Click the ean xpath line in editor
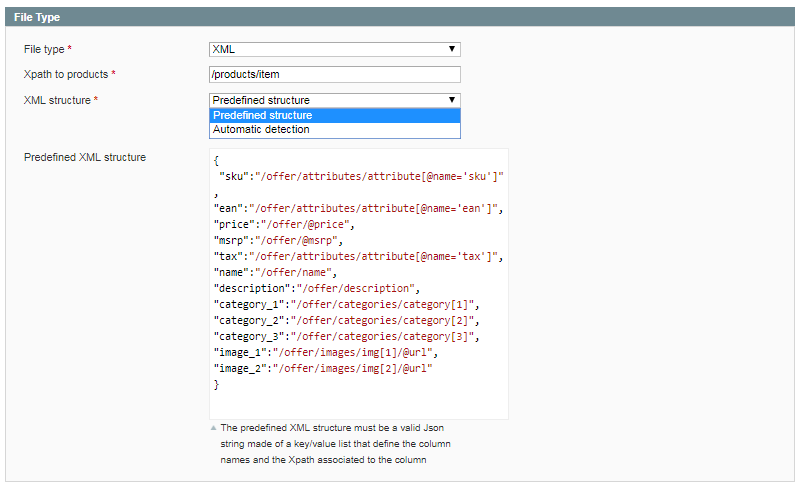Image resolution: width=800 pixels, height=487 pixels. (358, 209)
